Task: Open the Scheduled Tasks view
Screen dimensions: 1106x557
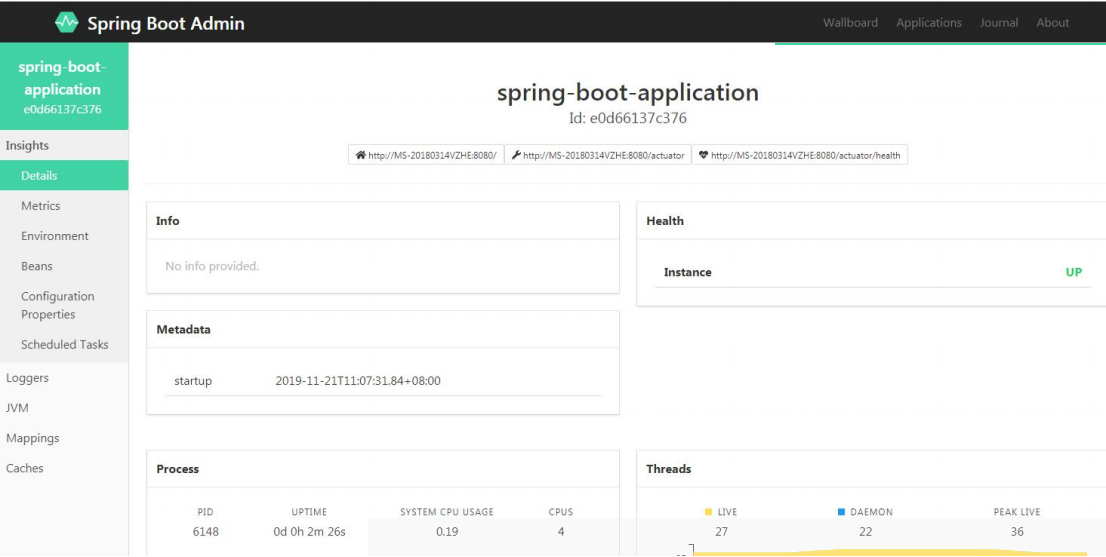Action: pyautogui.click(x=65, y=345)
